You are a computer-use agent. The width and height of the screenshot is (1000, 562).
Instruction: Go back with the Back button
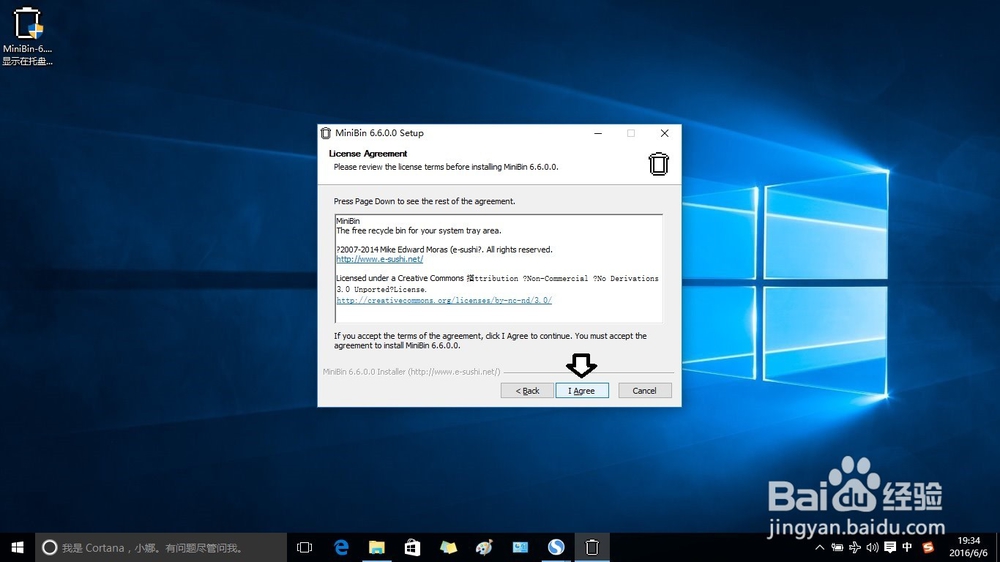click(527, 390)
